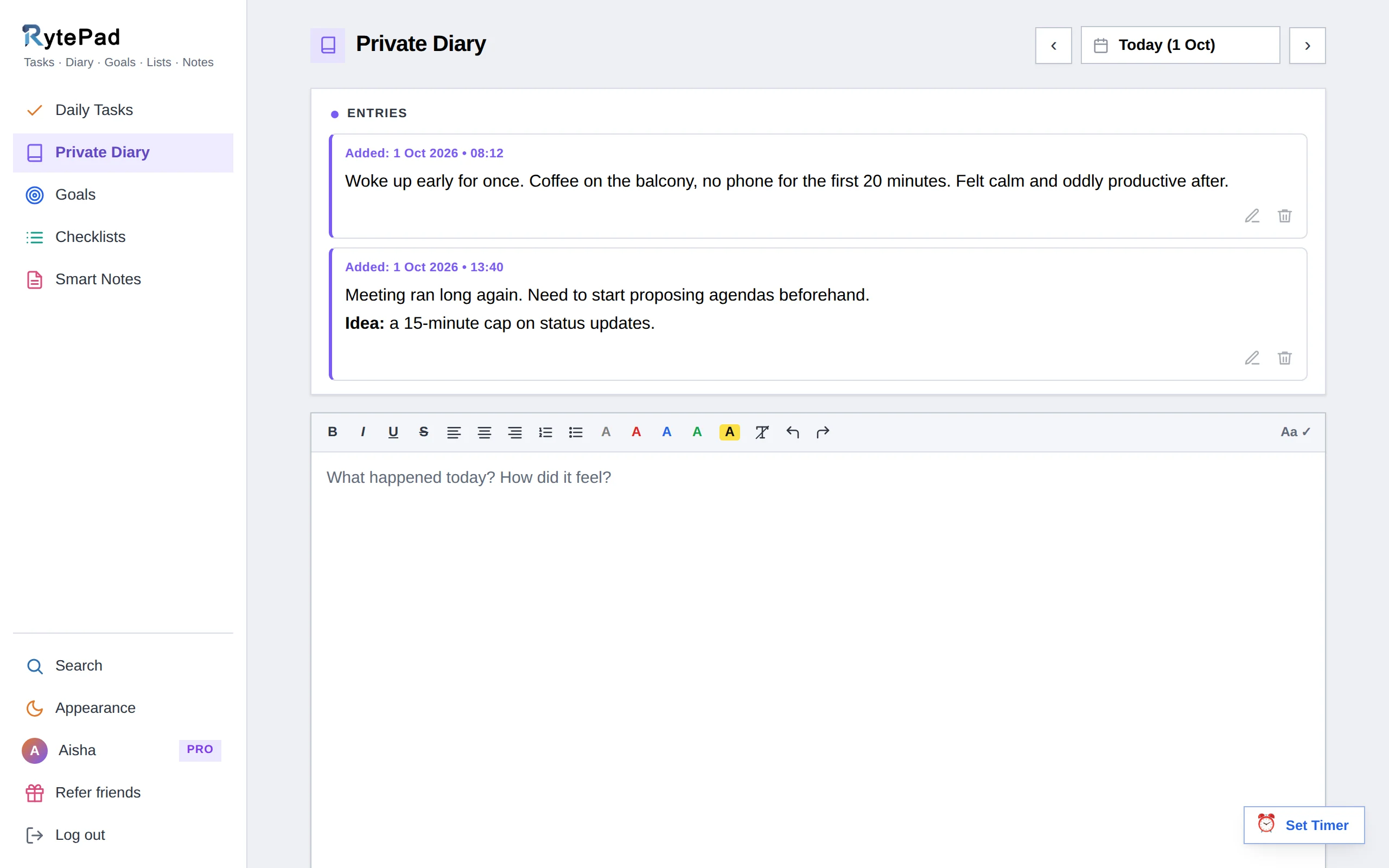Delete the 08:12 diary entry
1389x868 pixels.
point(1284,216)
